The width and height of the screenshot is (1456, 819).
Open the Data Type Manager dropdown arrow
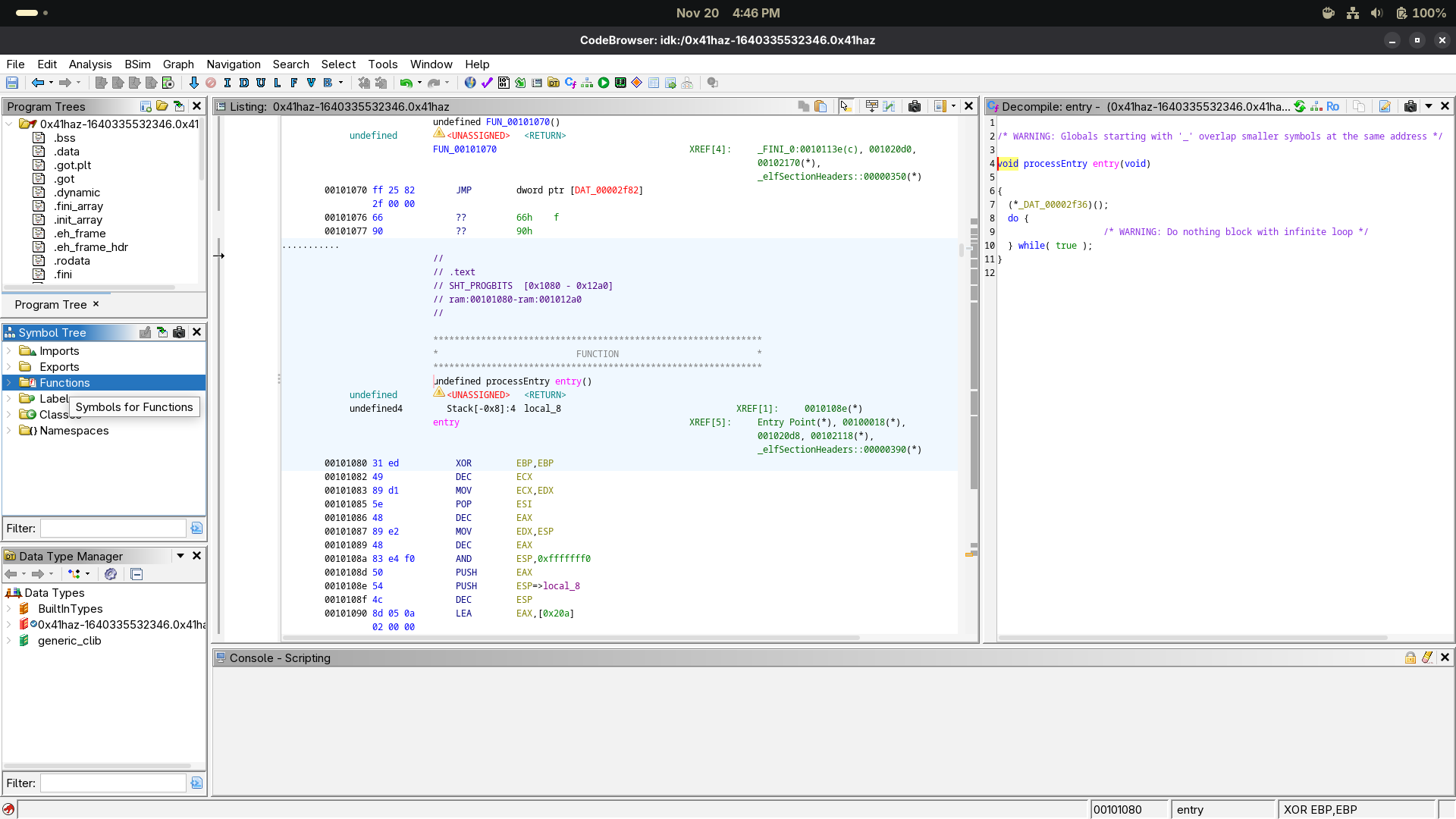(180, 556)
